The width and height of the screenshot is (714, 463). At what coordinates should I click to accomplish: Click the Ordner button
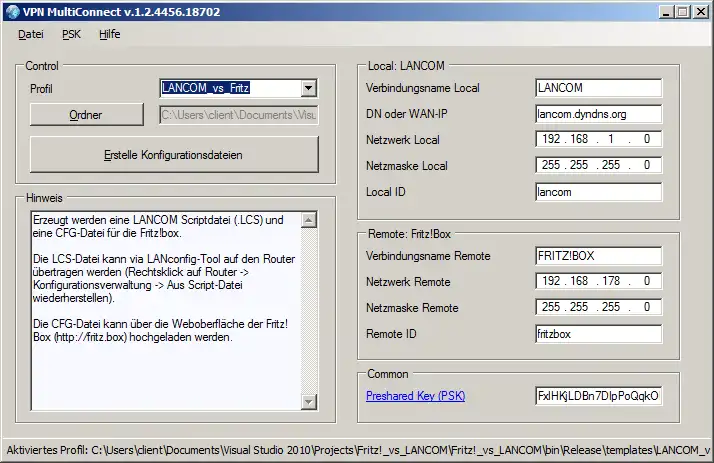[x=87, y=115]
